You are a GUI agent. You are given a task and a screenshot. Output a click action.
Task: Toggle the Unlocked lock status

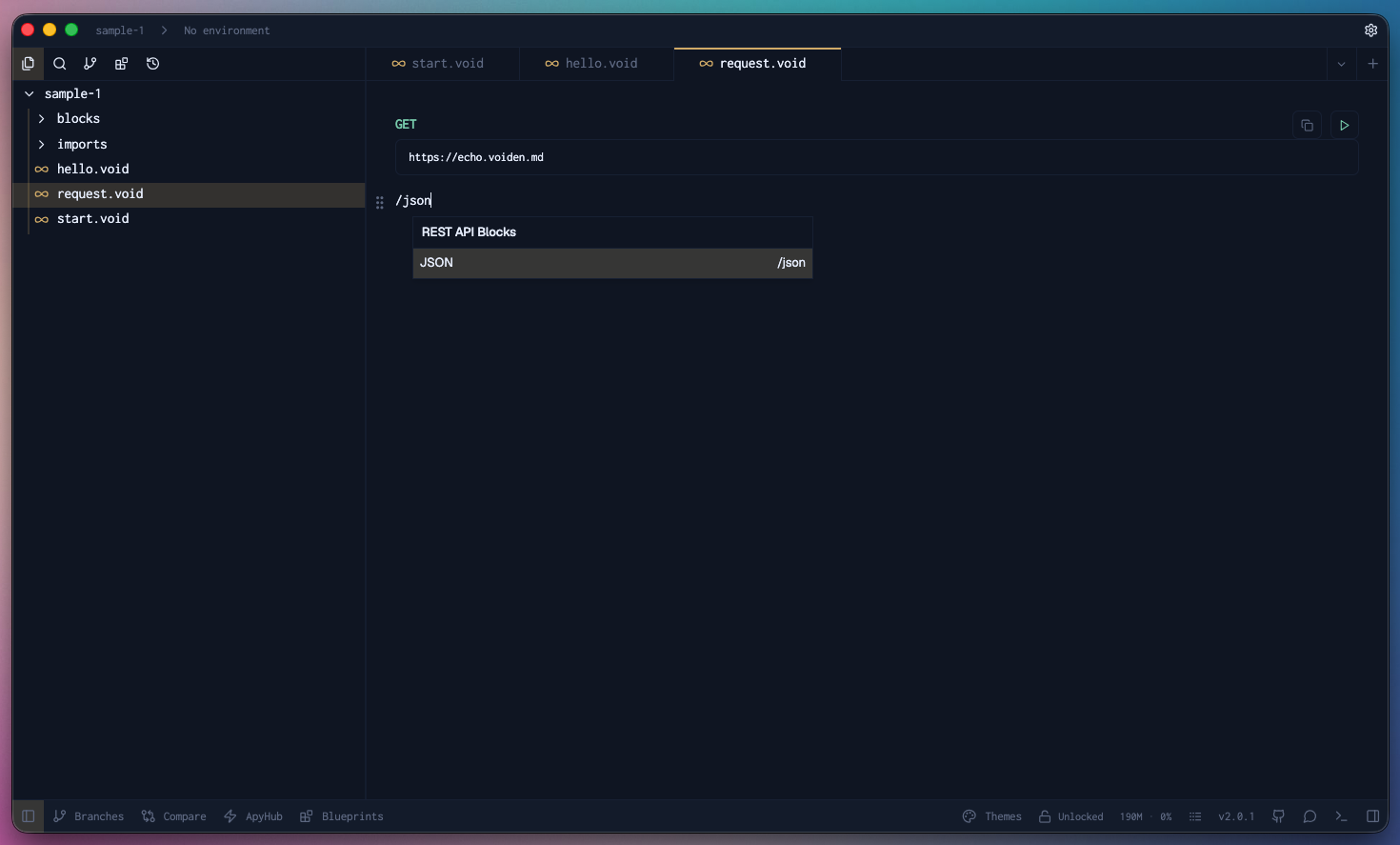pos(1070,816)
